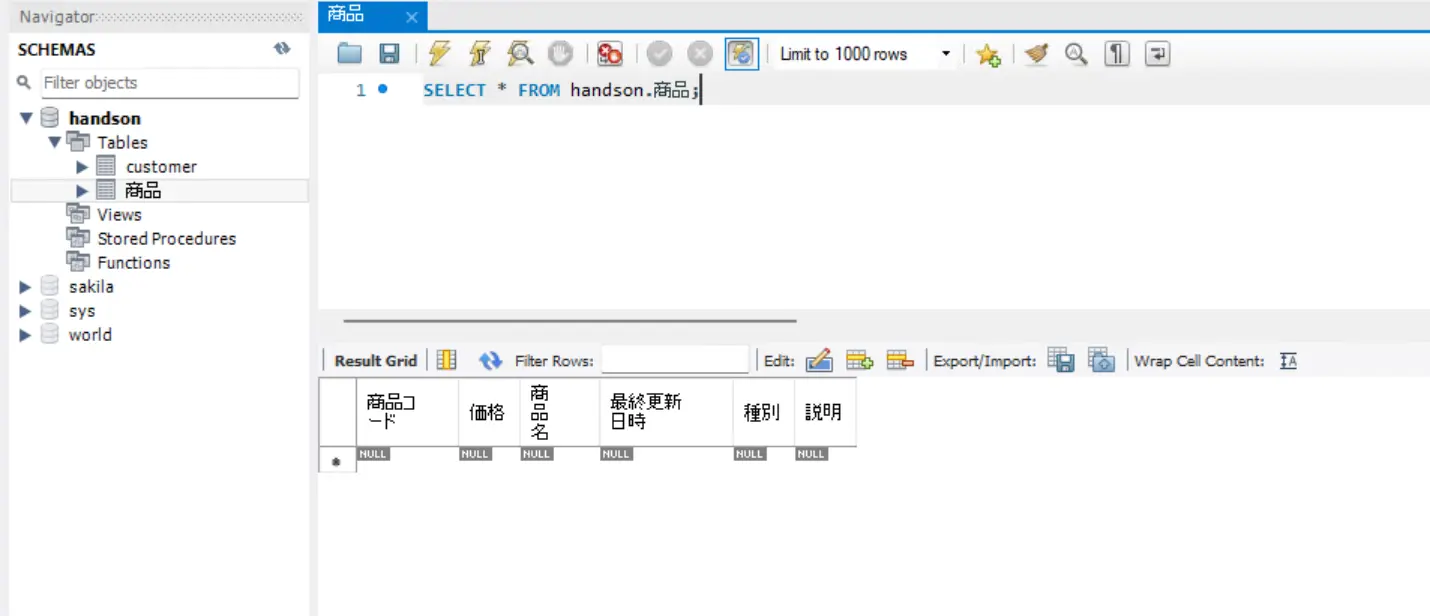
Task: Expand the customer table
Action: [x=82, y=167]
